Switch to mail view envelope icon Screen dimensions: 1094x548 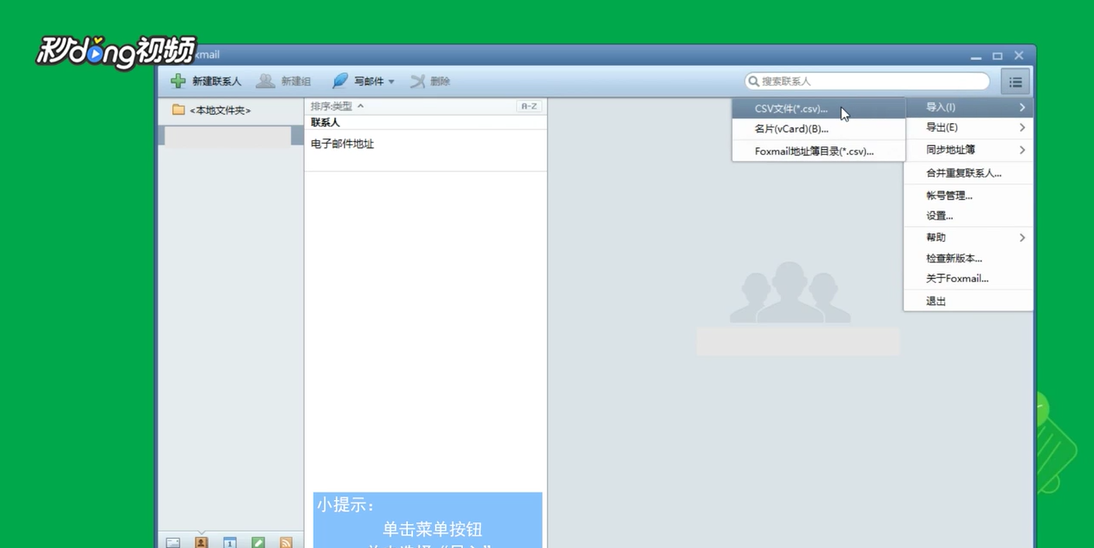coord(173,542)
